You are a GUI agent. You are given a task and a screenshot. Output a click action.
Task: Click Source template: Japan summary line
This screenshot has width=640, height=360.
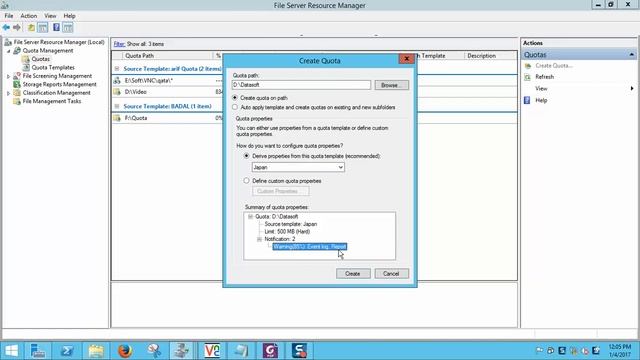pos(291,224)
